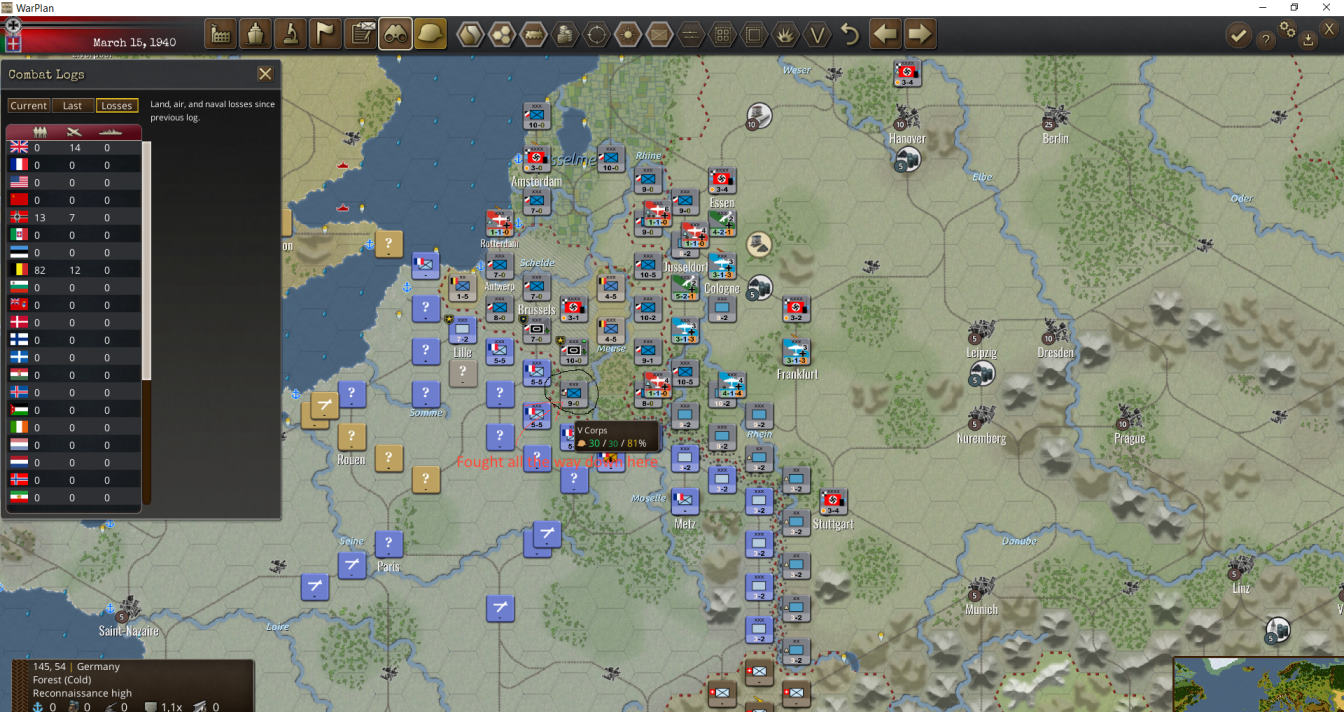This screenshot has width=1344, height=712.
Task: Toggle the terrain hex map overlay
Action: coord(470,34)
